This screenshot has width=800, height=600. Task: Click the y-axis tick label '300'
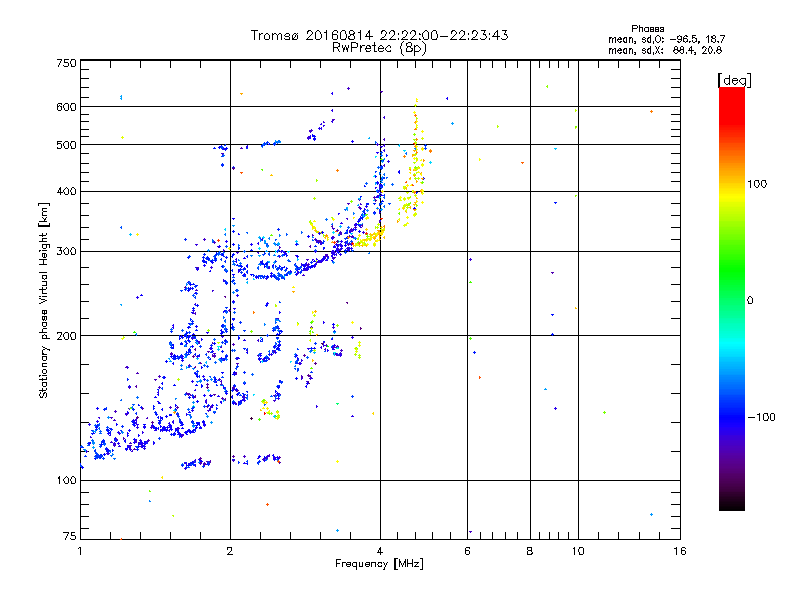click(x=66, y=252)
